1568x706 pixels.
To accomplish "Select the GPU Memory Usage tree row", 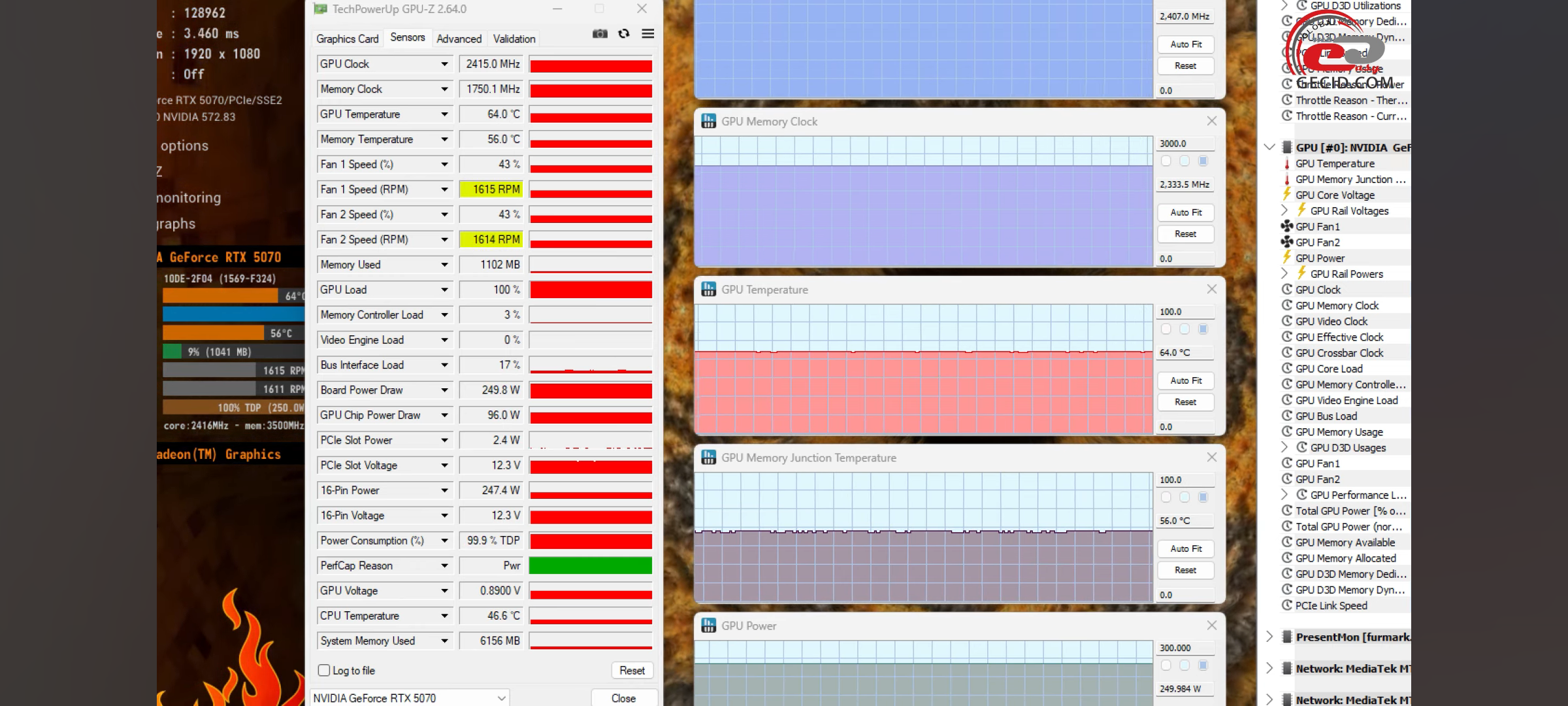I will tap(1339, 431).
